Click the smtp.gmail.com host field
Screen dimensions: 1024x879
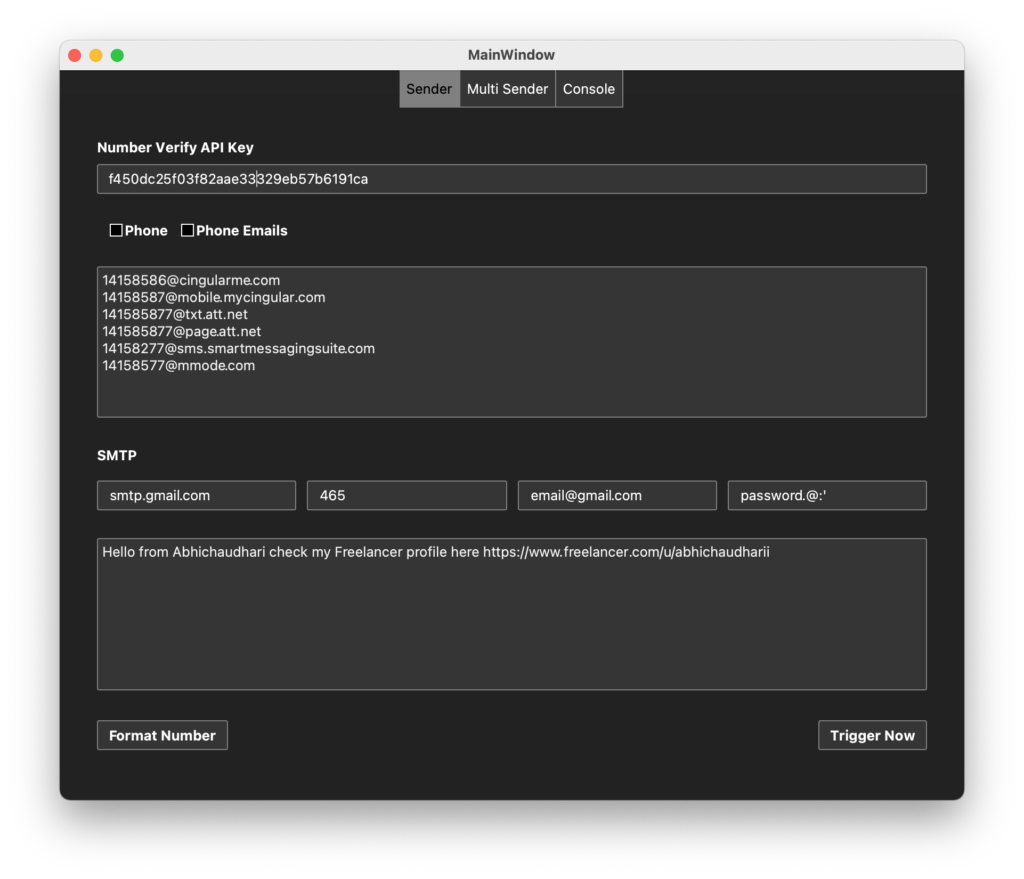[196, 495]
